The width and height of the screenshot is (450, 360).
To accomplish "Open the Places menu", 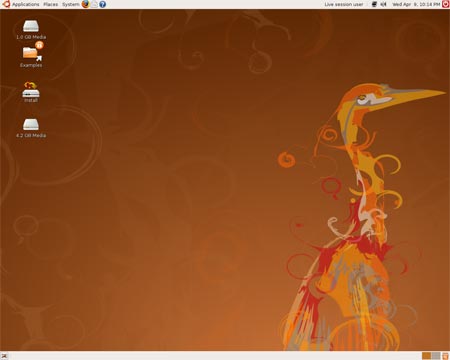I will pyautogui.click(x=51, y=4).
